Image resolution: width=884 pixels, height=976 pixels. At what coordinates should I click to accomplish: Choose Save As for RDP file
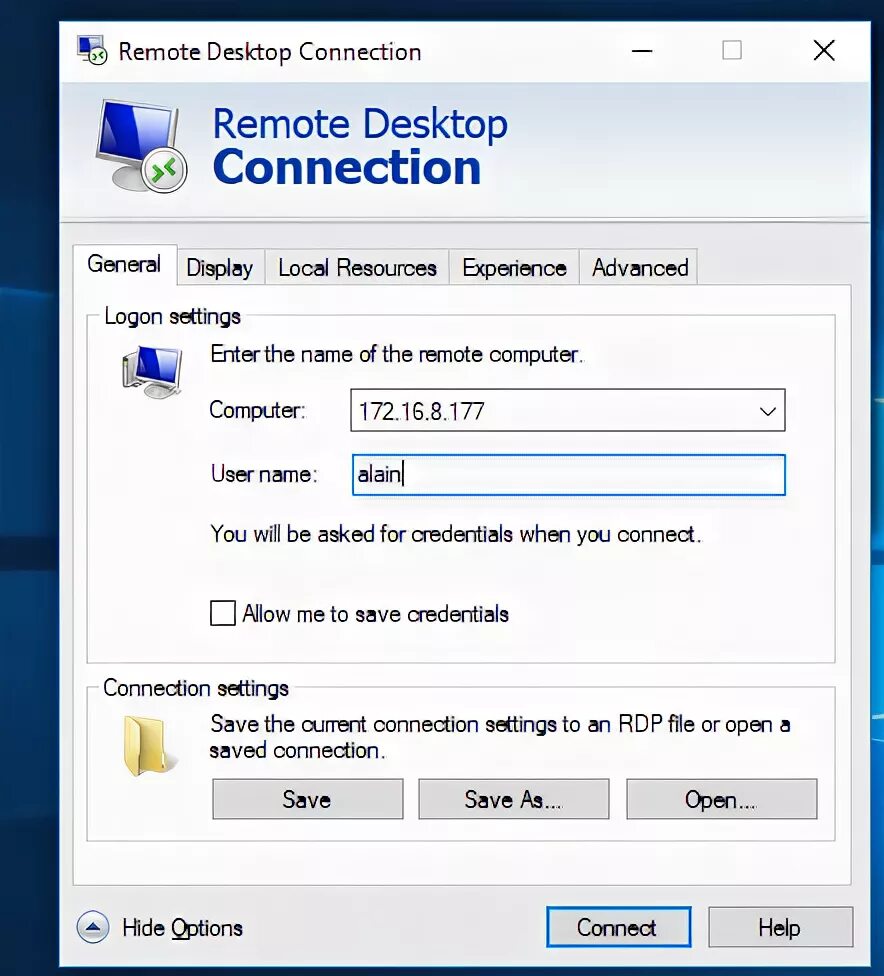514,799
